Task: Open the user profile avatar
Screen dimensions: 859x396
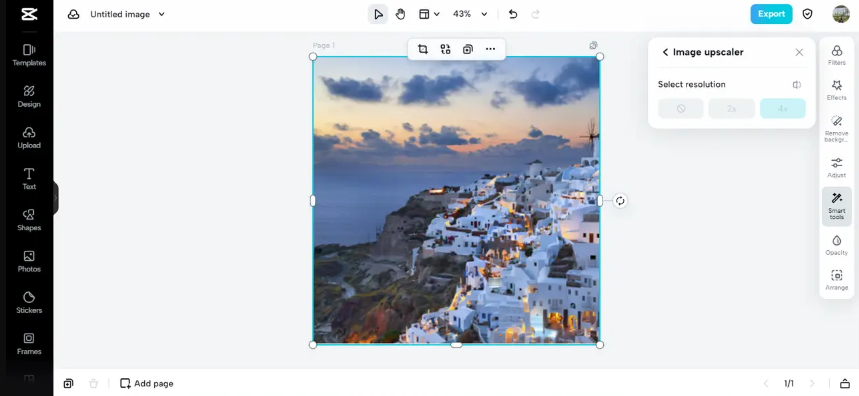Action: pyautogui.click(x=840, y=14)
